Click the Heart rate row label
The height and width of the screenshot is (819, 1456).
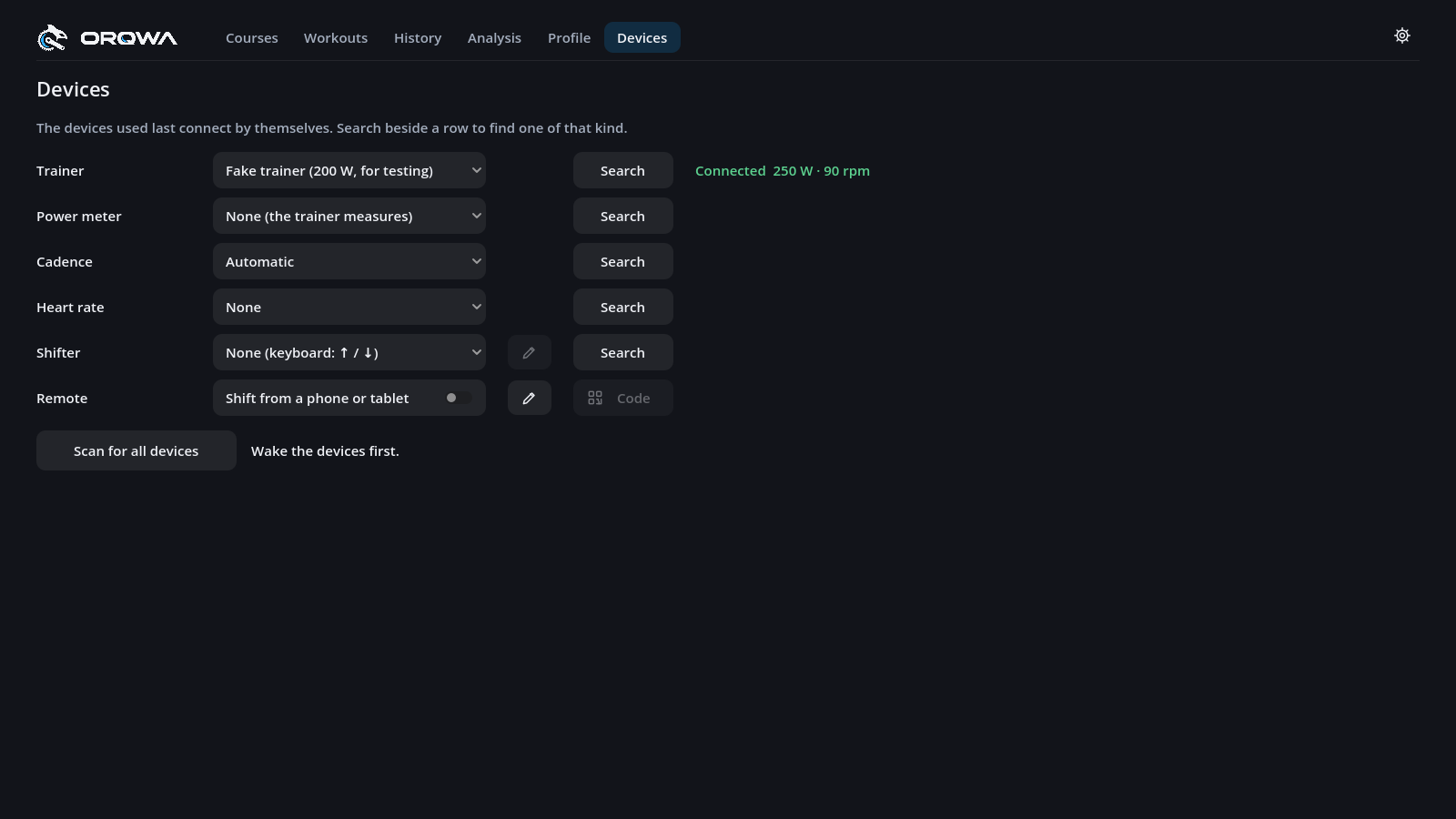click(70, 308)
